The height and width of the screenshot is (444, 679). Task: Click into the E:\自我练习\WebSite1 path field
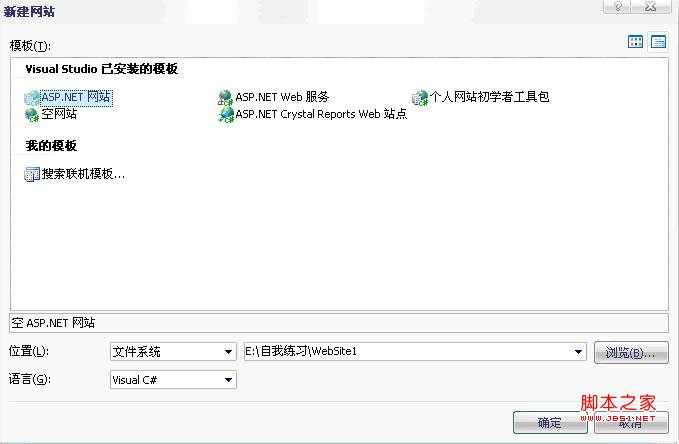407,352
